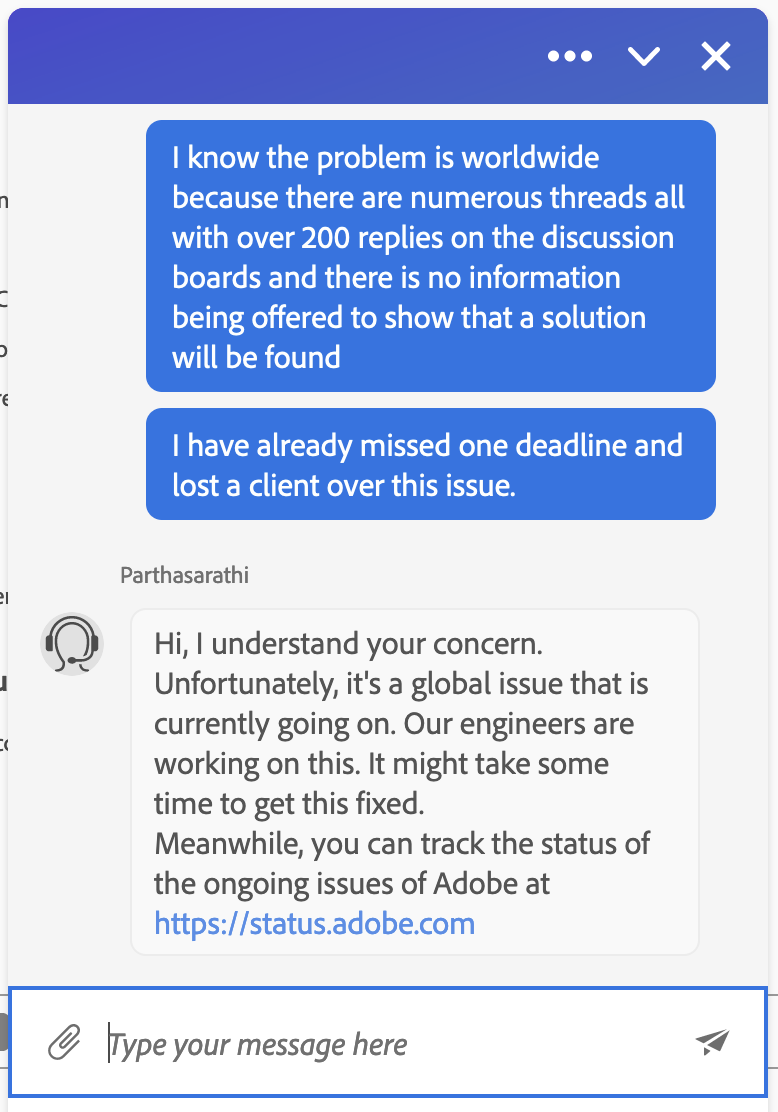Click the agent name Parthasarathi
778x1112 pixels.
click(x=184, y=575)
